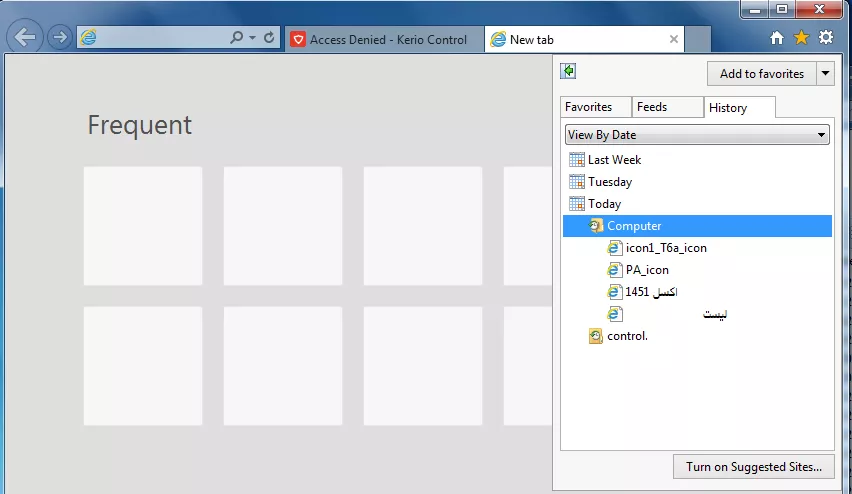Select the New tab browser tab
The width and height of the screenshot is (852, 494).
(584, 39)
